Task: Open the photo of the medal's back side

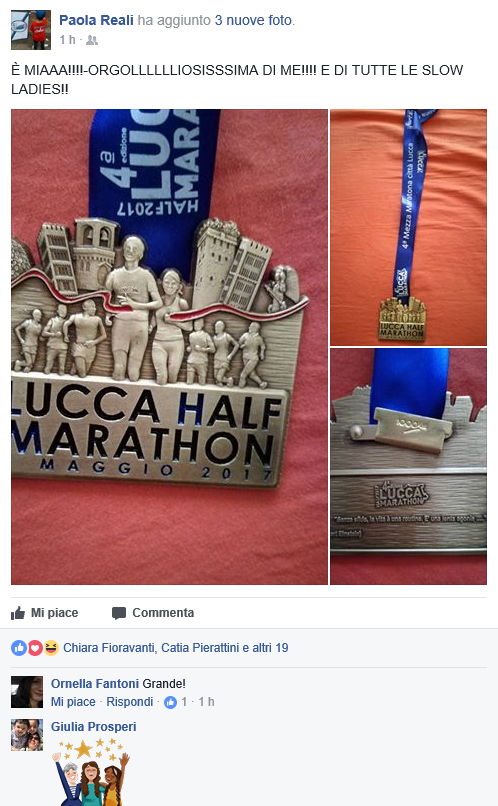Action: coord(408,467)
